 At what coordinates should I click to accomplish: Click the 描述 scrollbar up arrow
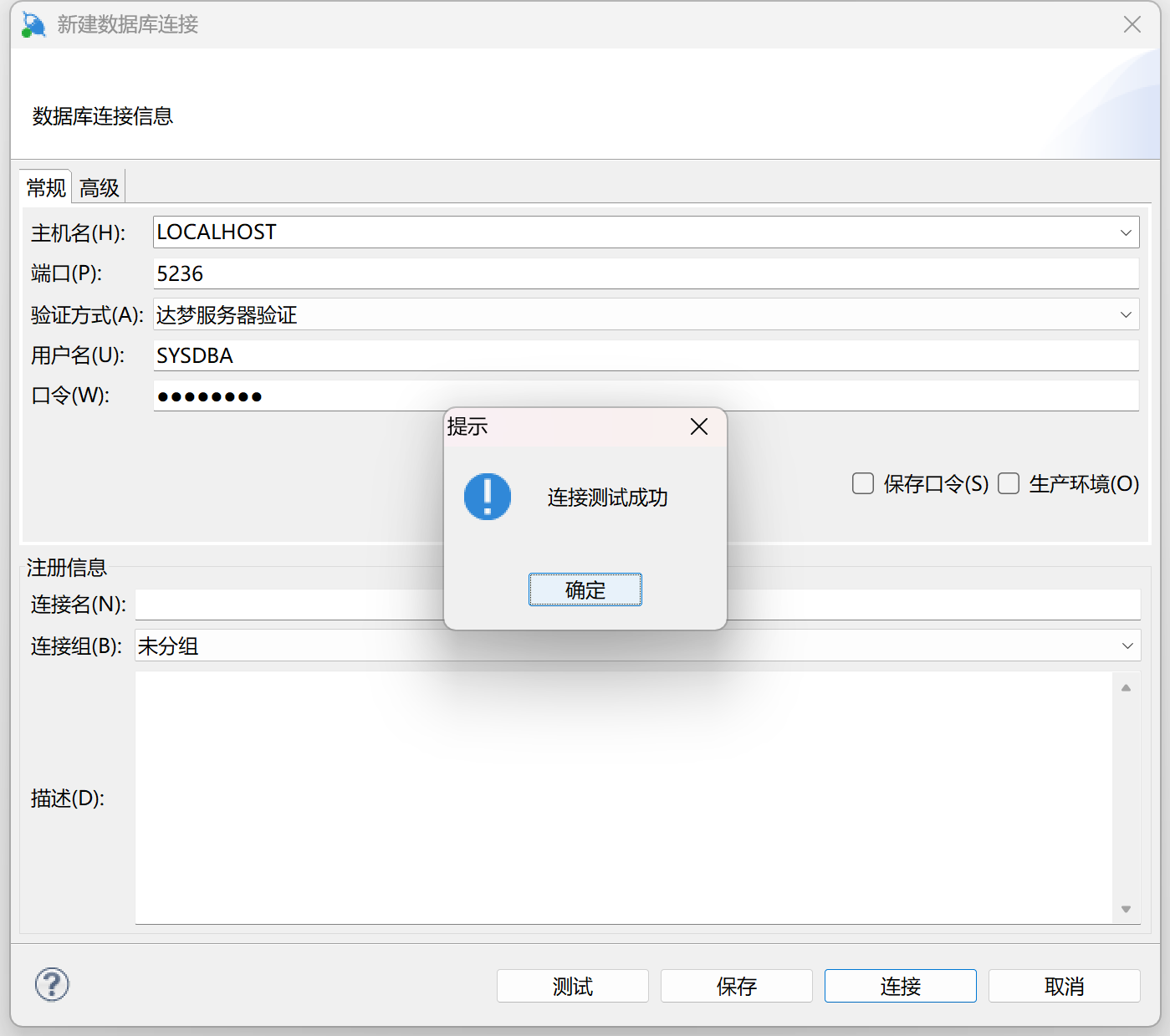click(1126, 687)
